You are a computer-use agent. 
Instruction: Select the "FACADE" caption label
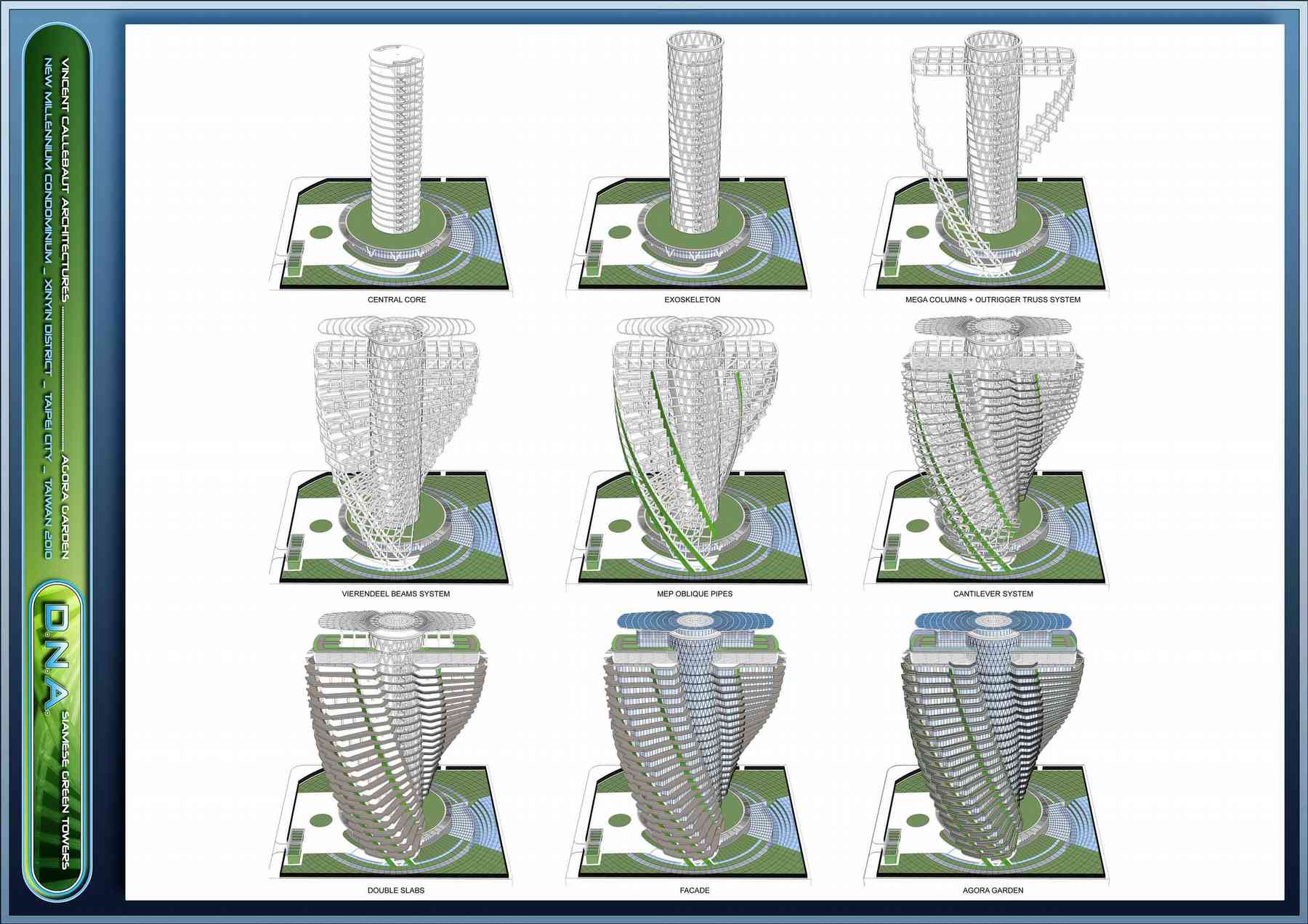pos(695,890)
